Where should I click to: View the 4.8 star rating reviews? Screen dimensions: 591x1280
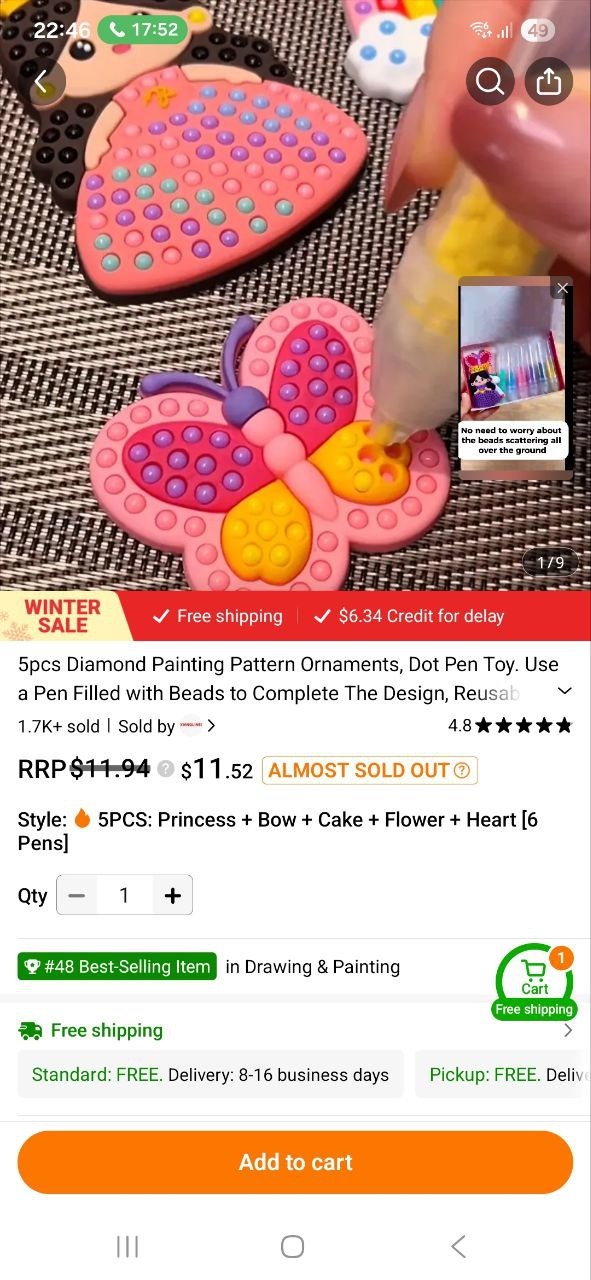point(510,726)
